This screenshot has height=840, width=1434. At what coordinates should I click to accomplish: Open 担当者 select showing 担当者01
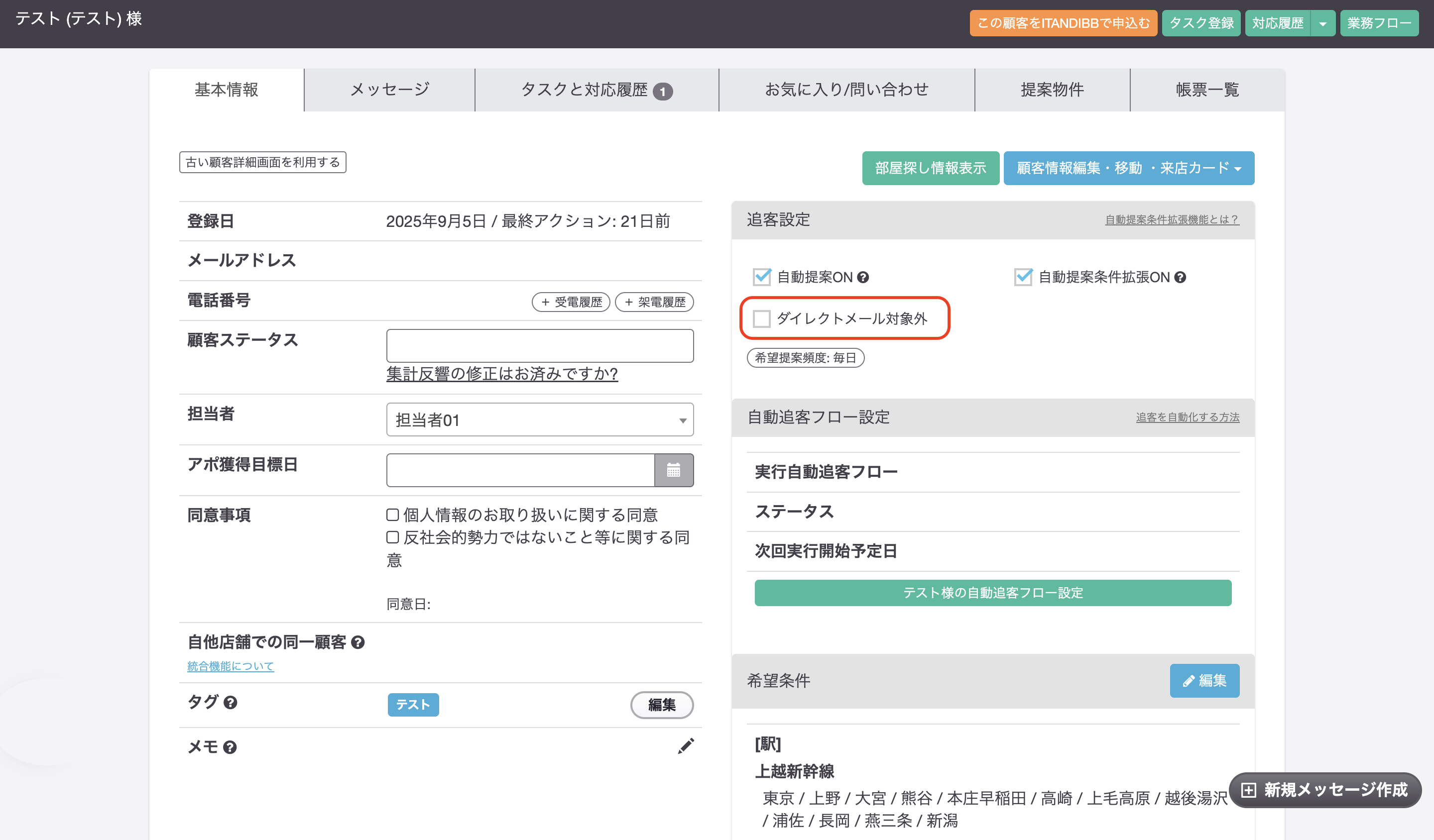coord(539,420)
